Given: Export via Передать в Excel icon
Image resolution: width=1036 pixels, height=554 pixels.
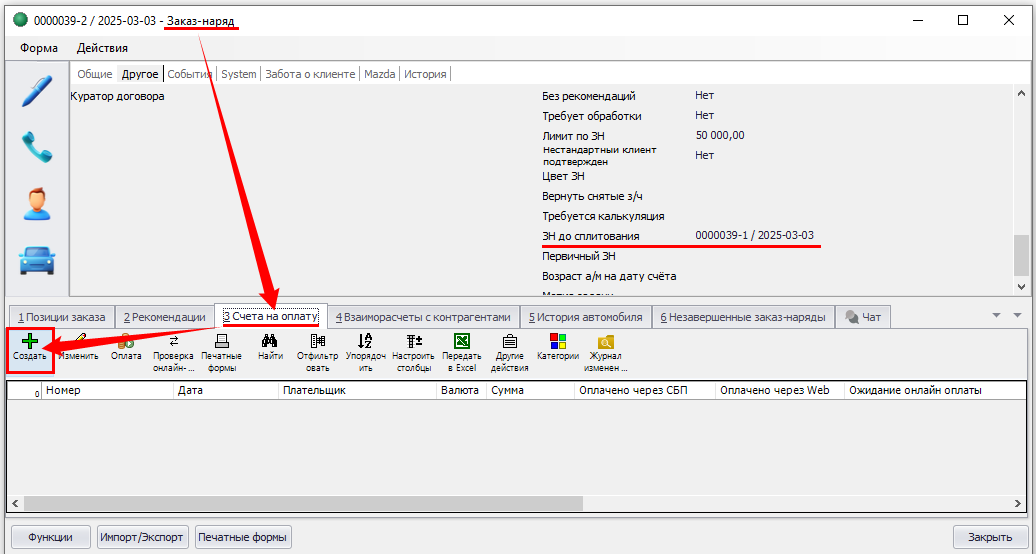Looking at the screenshot, I should [461, 342].
